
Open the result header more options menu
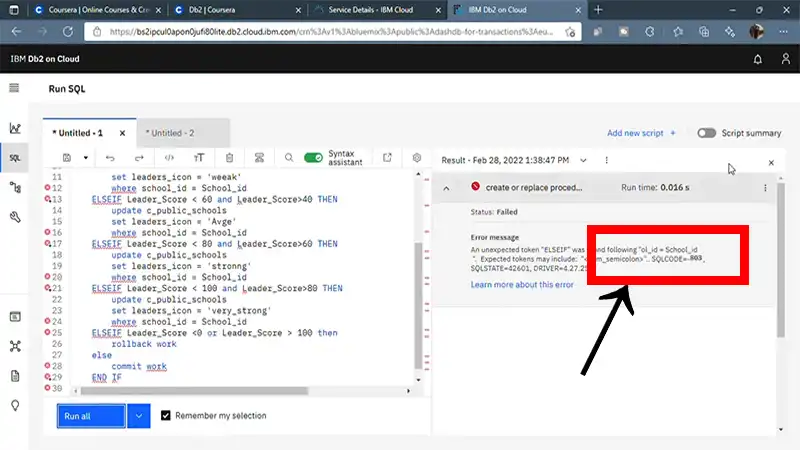click(607, 160)
